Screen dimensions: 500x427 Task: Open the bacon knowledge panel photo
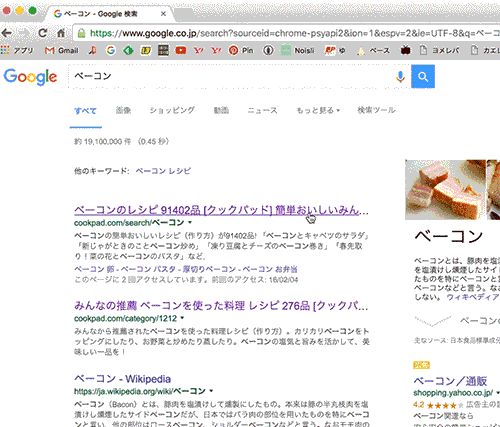tap(445, 190)
